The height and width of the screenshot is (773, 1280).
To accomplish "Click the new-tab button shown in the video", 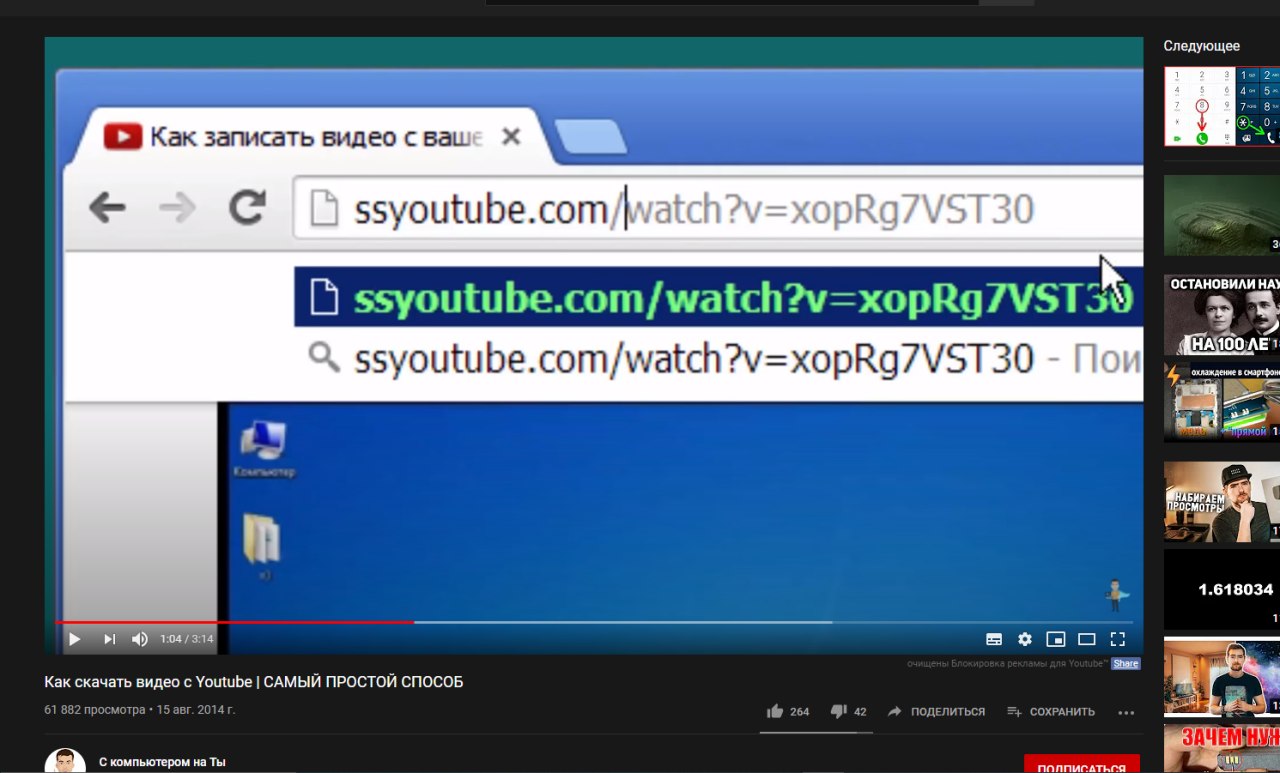I will pyautogui.click(x=590, y=136).
